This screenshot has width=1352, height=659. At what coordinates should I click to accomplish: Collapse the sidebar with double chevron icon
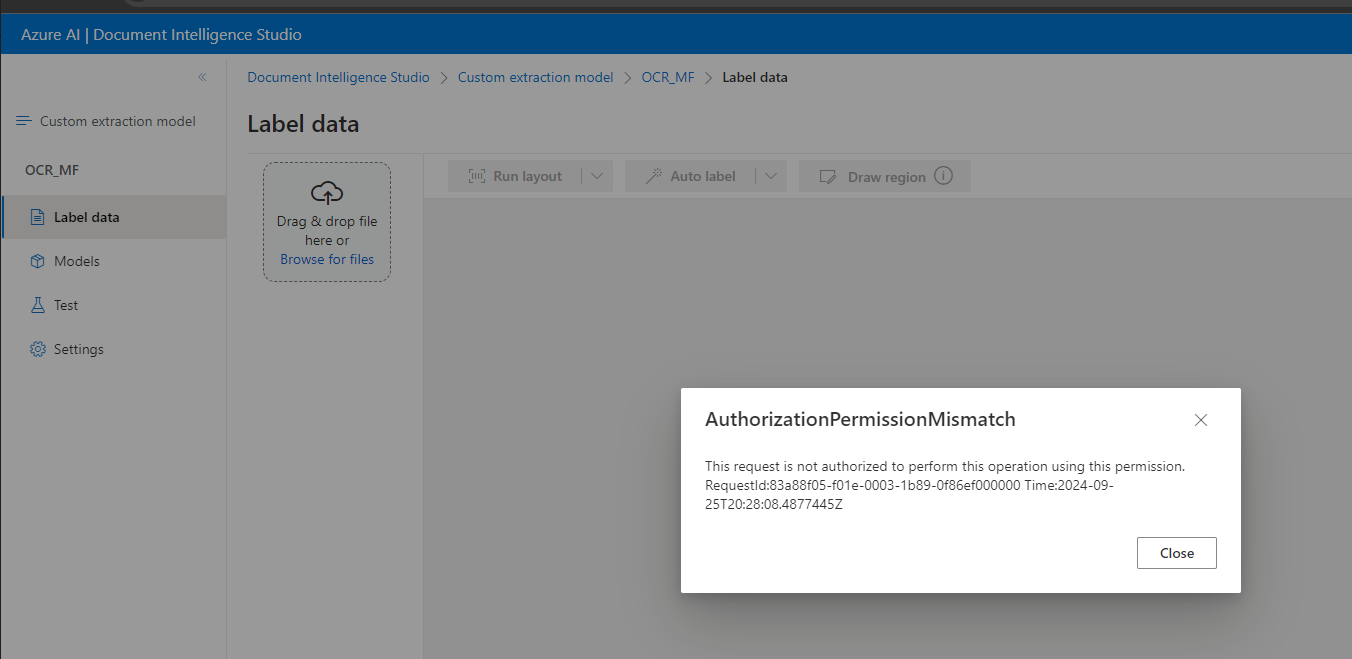pyautogui.click(x=202, y=77)
